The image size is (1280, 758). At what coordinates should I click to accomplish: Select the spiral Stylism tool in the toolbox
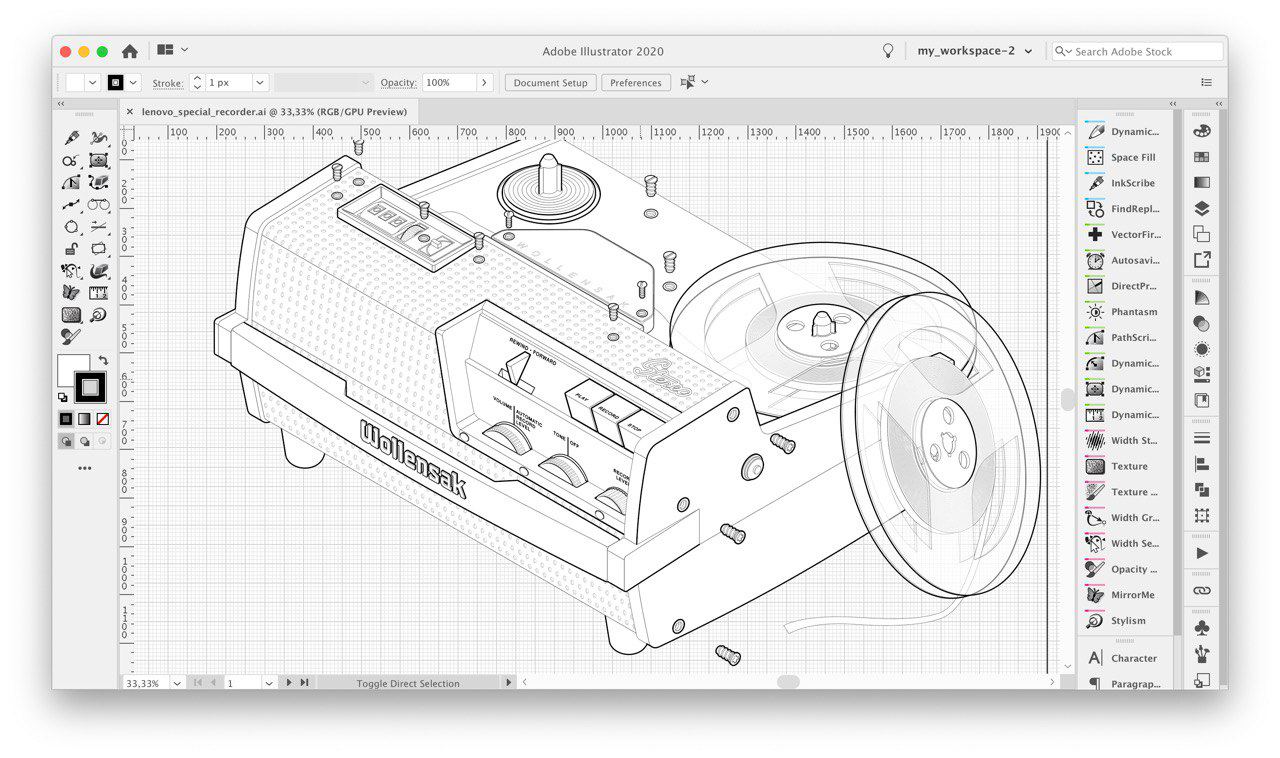(x=98, y=314)
